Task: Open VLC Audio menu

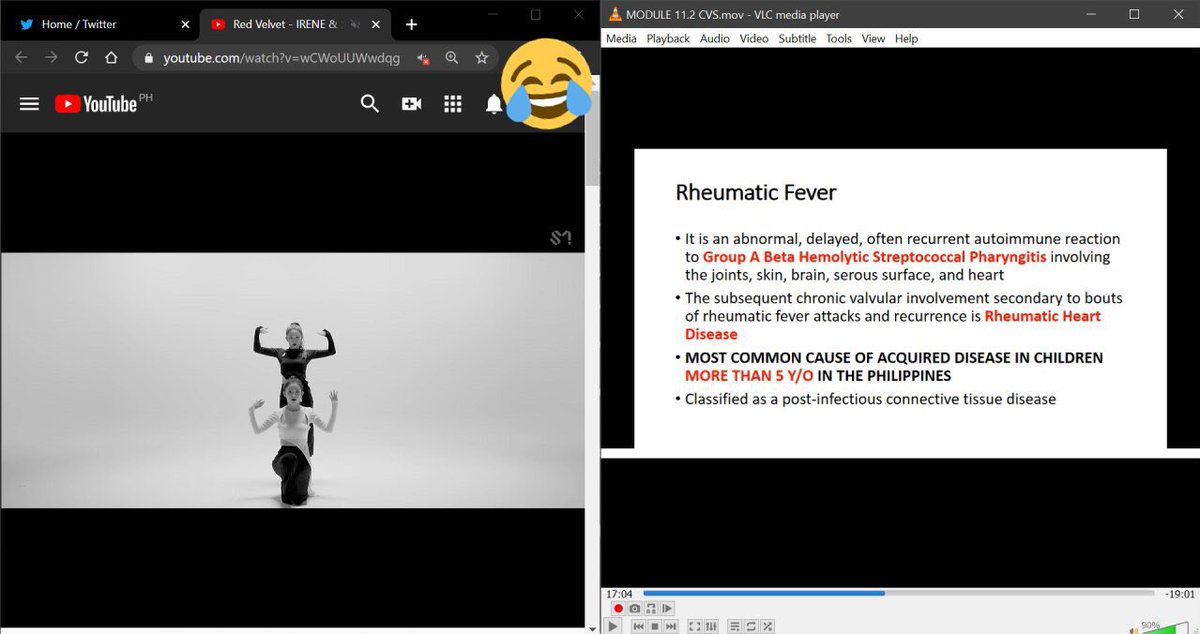Action: [x=714, y=38]
